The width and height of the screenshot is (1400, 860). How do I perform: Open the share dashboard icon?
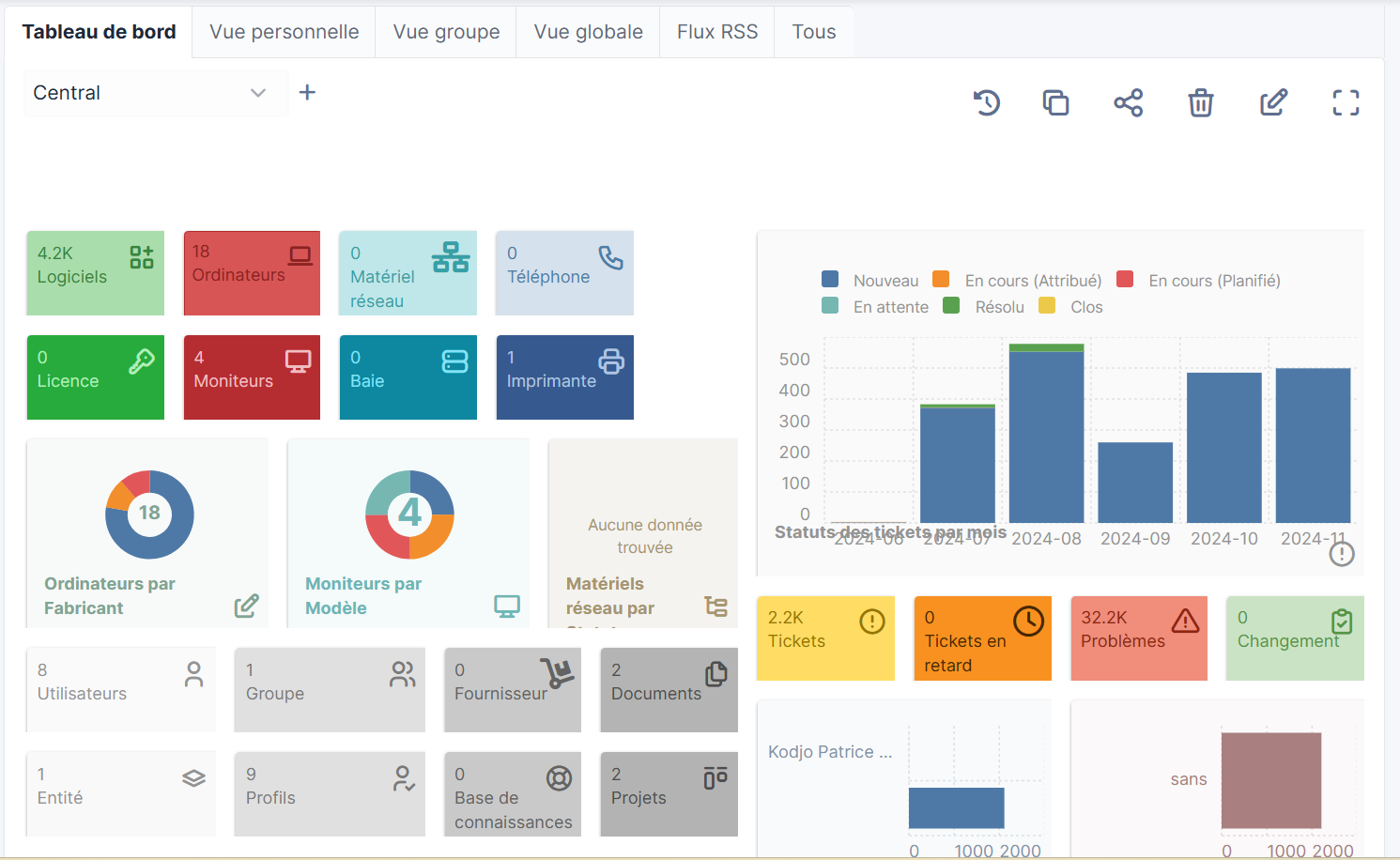tap(1129, 102)
